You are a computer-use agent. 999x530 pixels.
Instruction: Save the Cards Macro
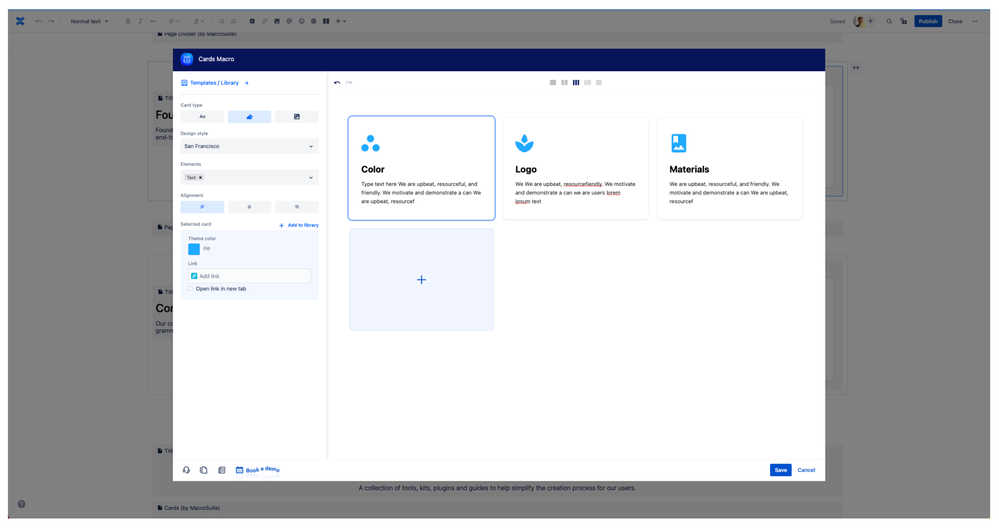(x=780, y=470)
